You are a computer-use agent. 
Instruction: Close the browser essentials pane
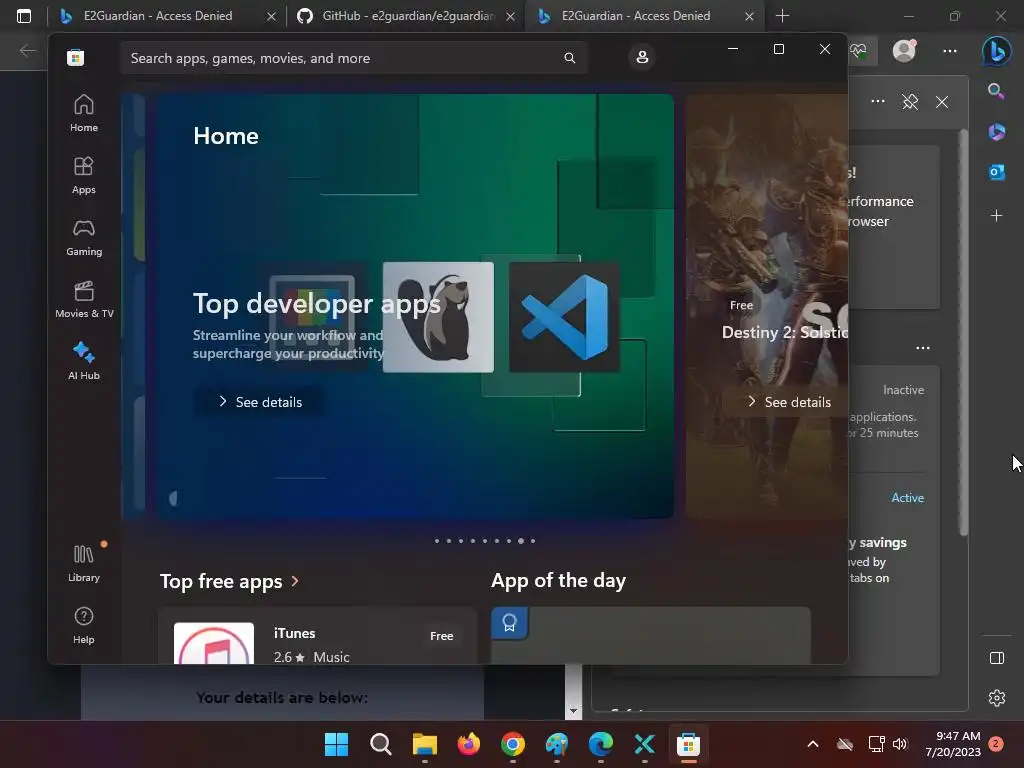942,102
